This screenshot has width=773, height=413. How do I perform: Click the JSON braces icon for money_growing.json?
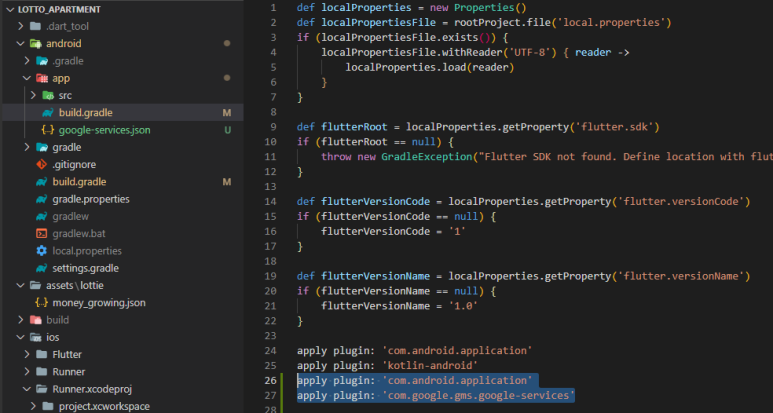point(41,303)
